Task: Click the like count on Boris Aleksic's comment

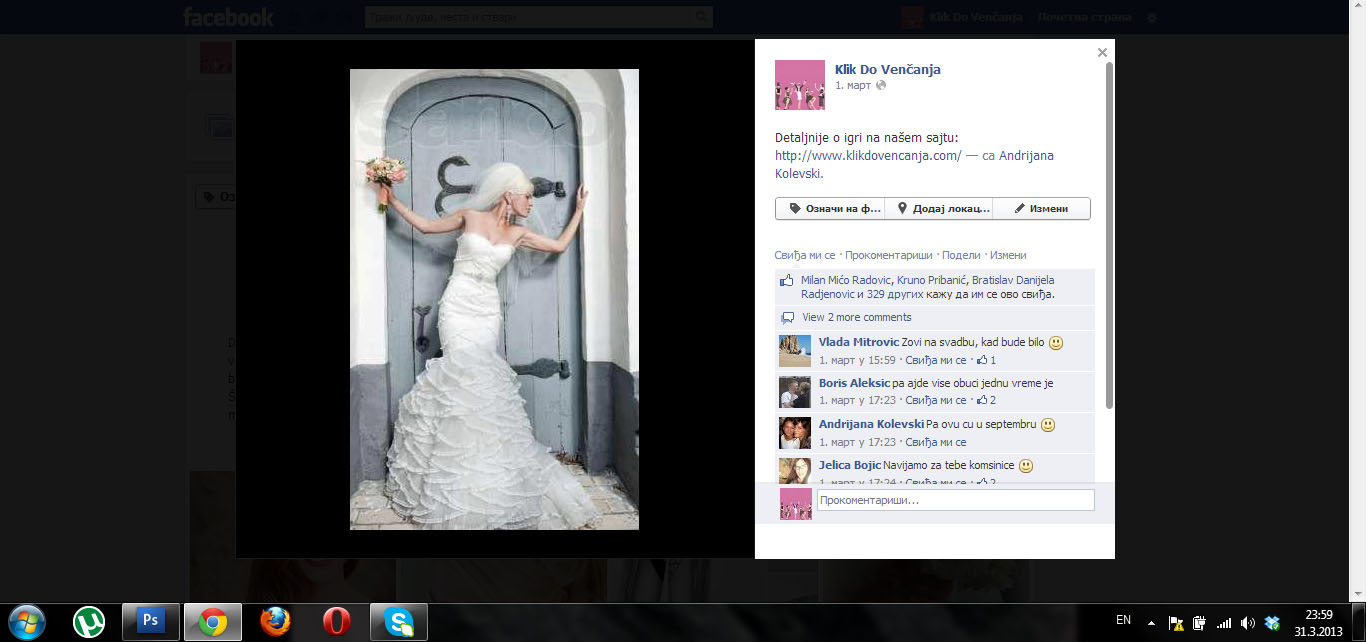Action: 986,400
